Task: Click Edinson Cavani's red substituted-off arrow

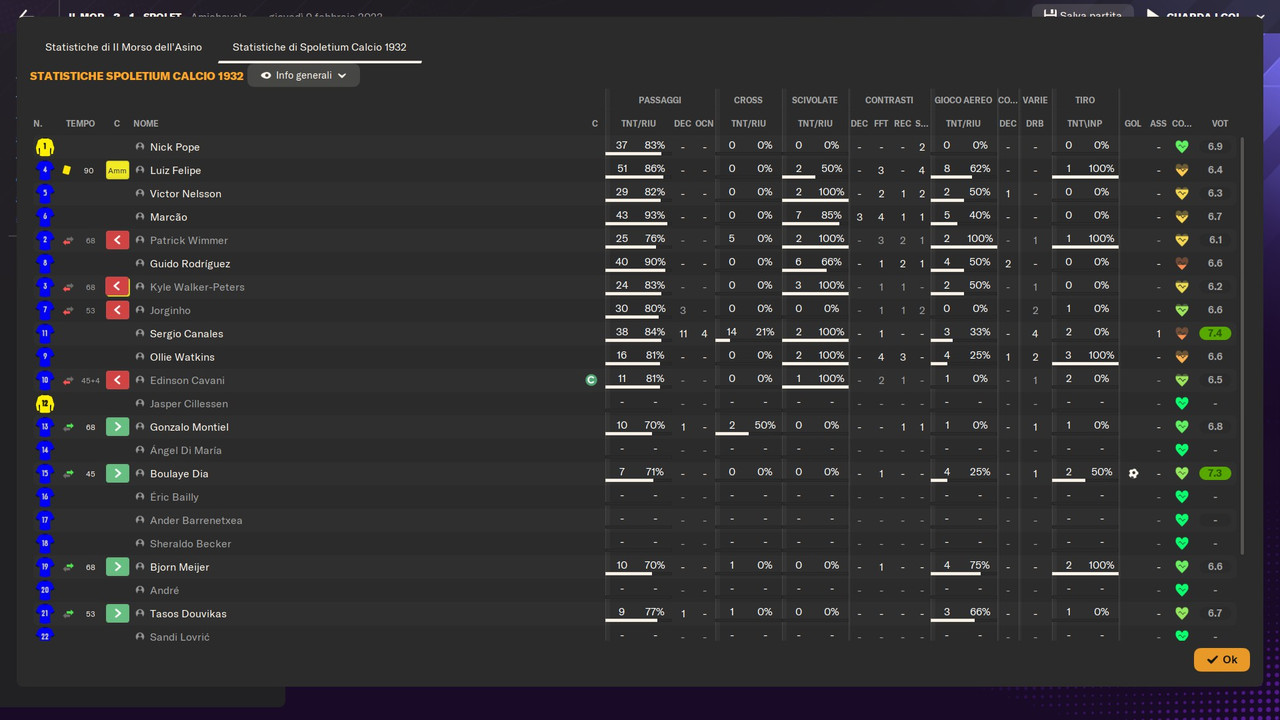Action: point(117,380)
